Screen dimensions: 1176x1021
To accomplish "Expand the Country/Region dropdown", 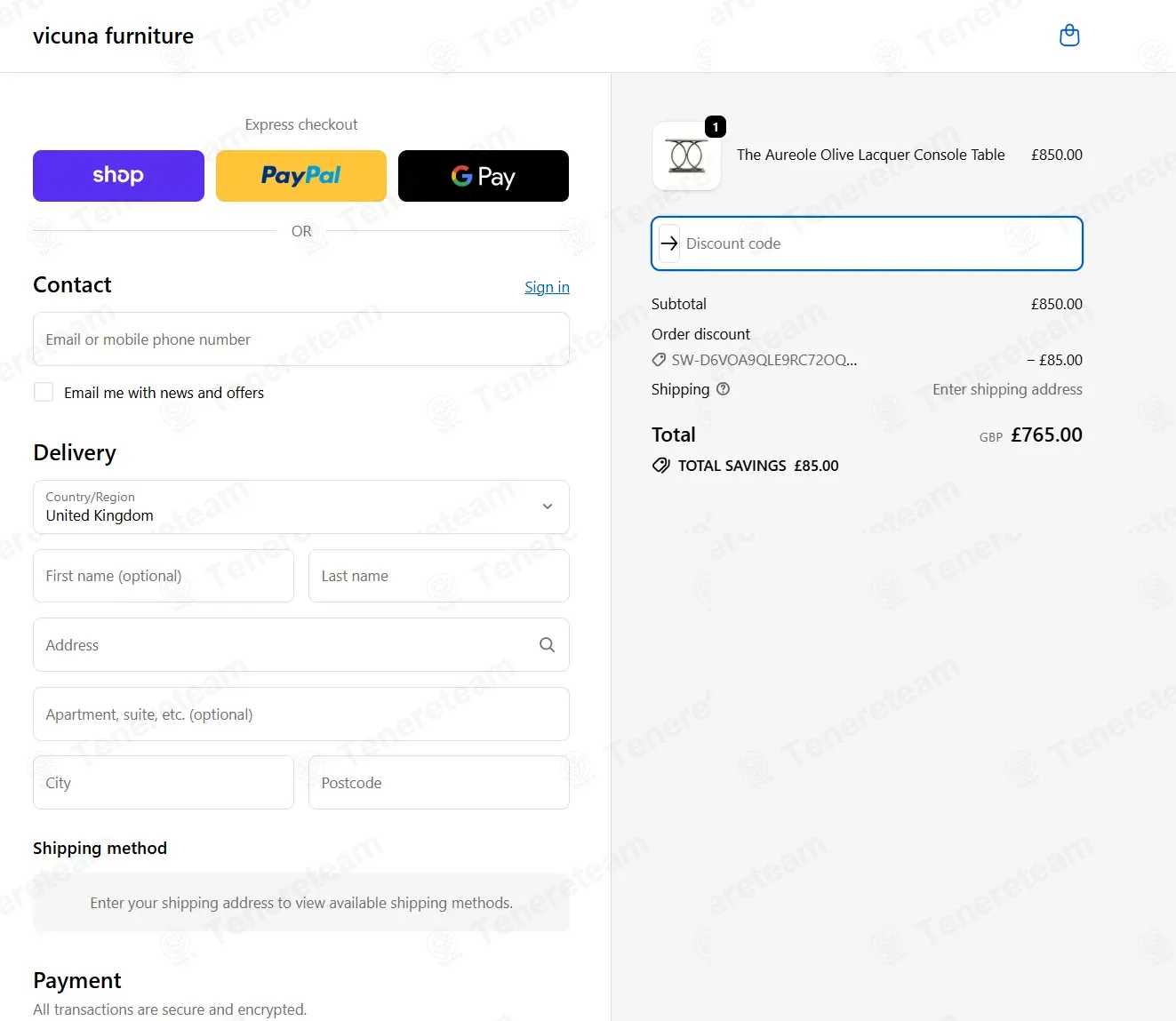I will coord(301,507).
